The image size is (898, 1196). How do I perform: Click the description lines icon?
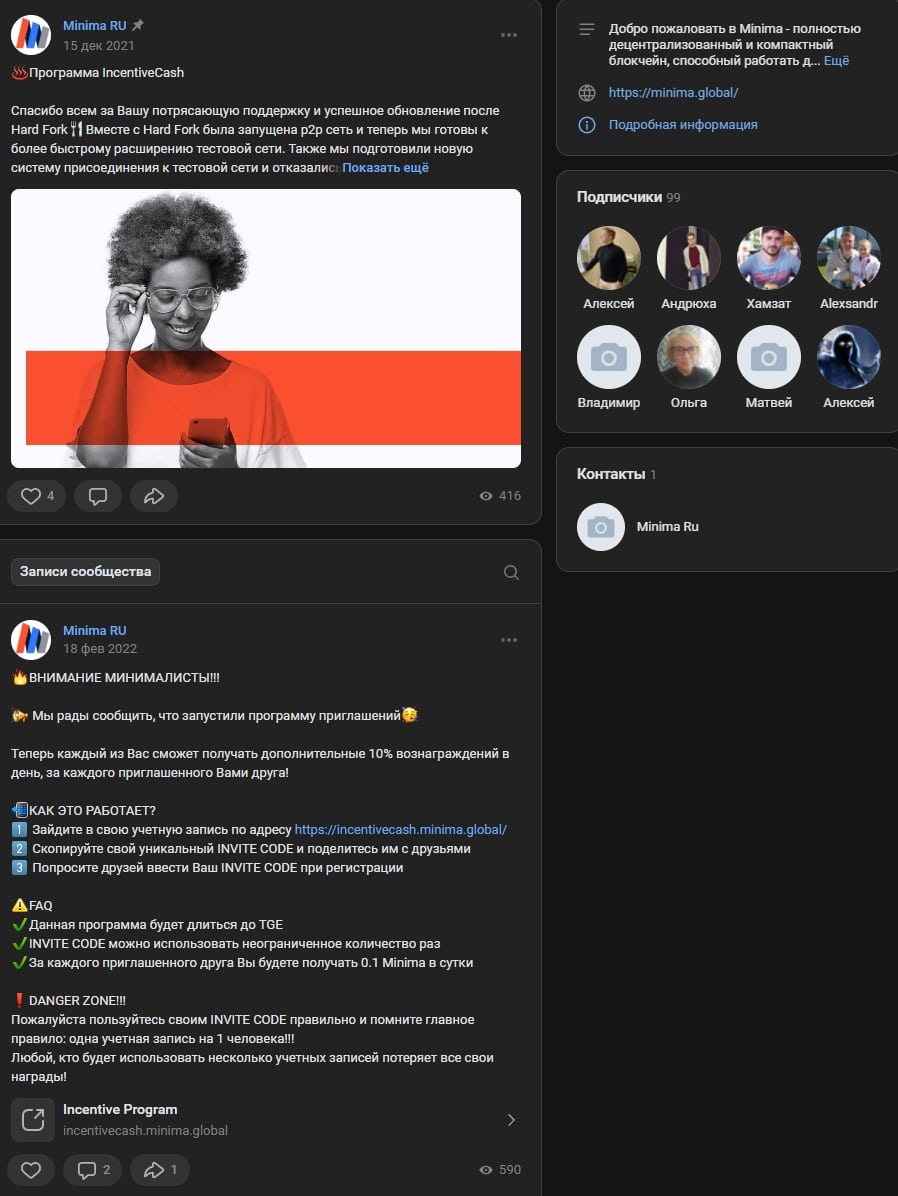point(587,29)
